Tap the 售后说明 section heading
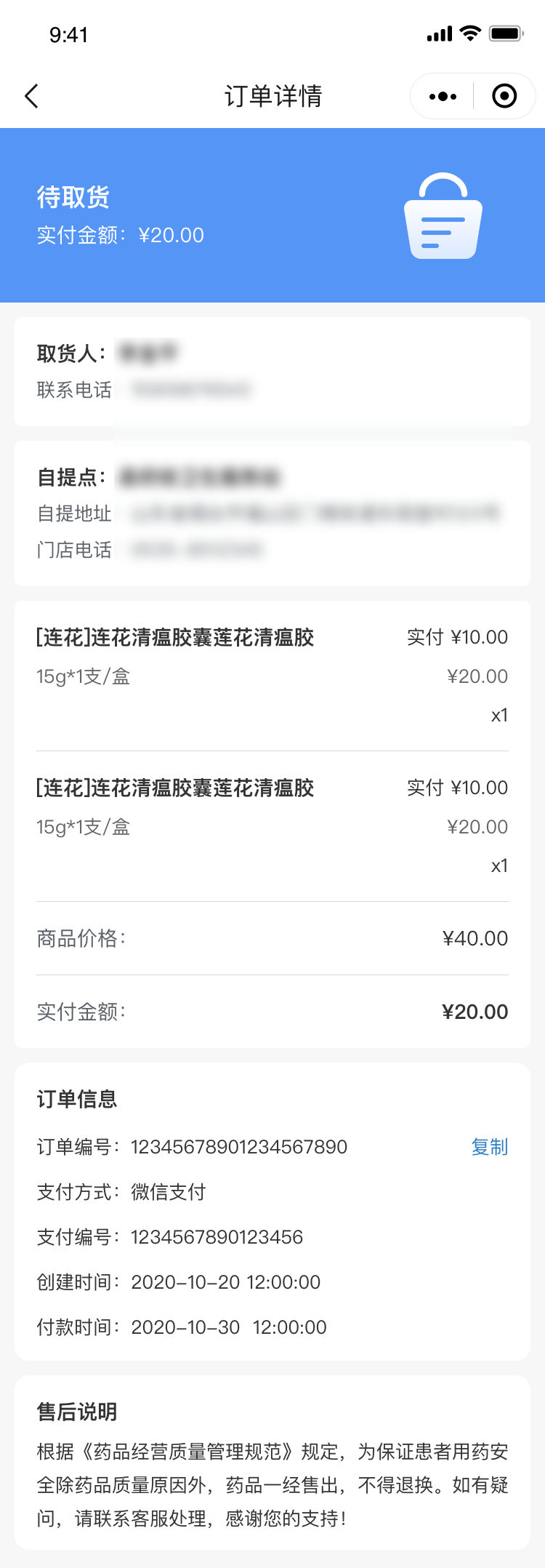545x1568 pixels. click(77, 1412)
